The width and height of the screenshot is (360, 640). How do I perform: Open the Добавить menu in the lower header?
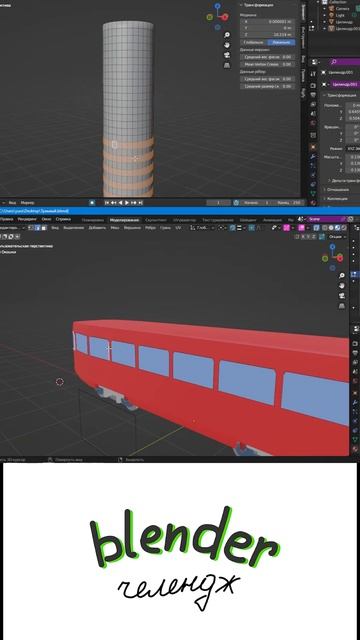click(x=97, y=228)
